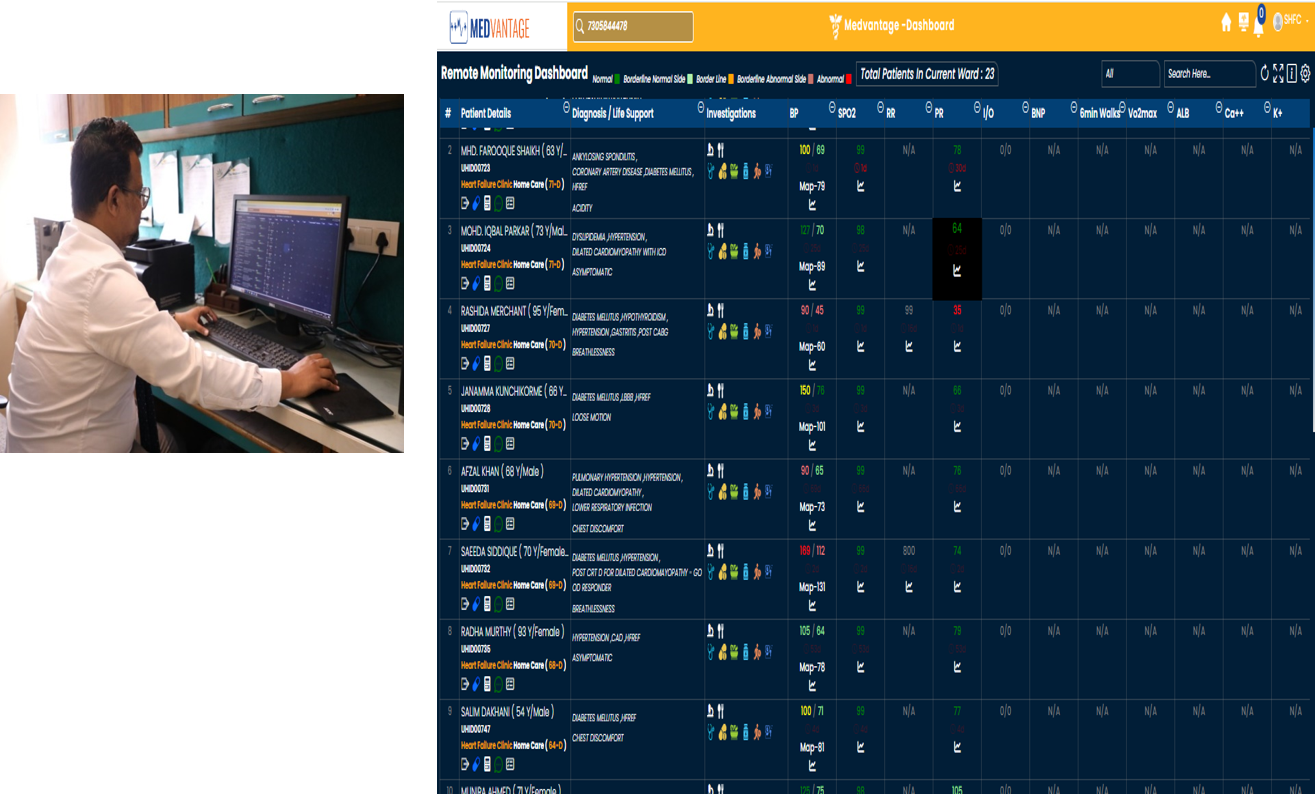The image size is (1315, 794).
Task: Open stethoscope icon in RASHIDA MERCHANT's Investigations
Action: (x=711, y=331)
